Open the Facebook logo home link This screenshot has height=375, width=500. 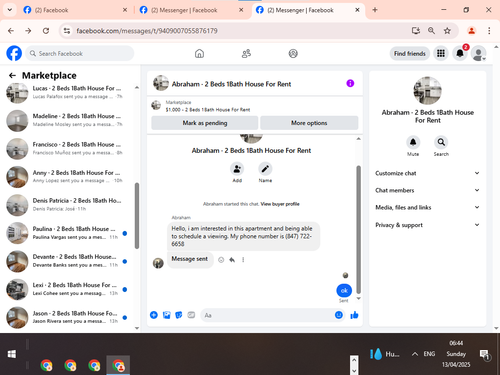14,53
